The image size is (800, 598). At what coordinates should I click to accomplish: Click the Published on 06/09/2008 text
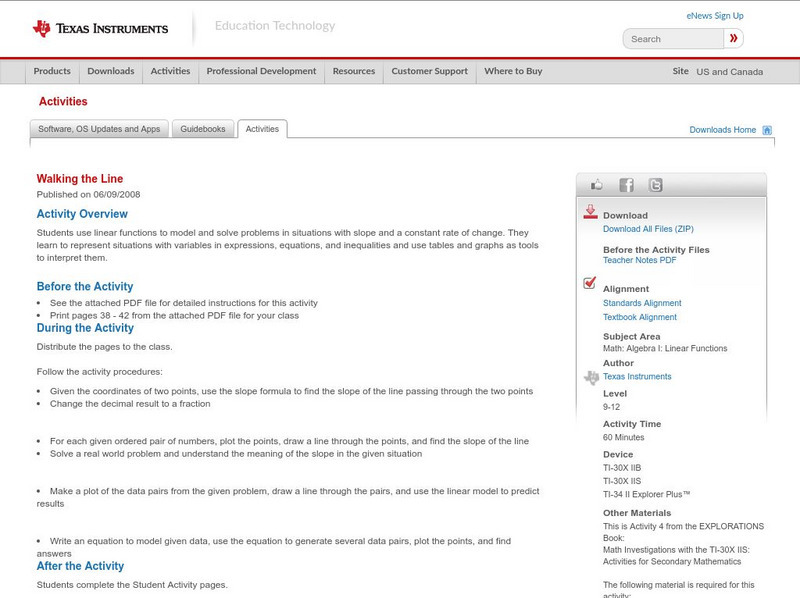88,194
